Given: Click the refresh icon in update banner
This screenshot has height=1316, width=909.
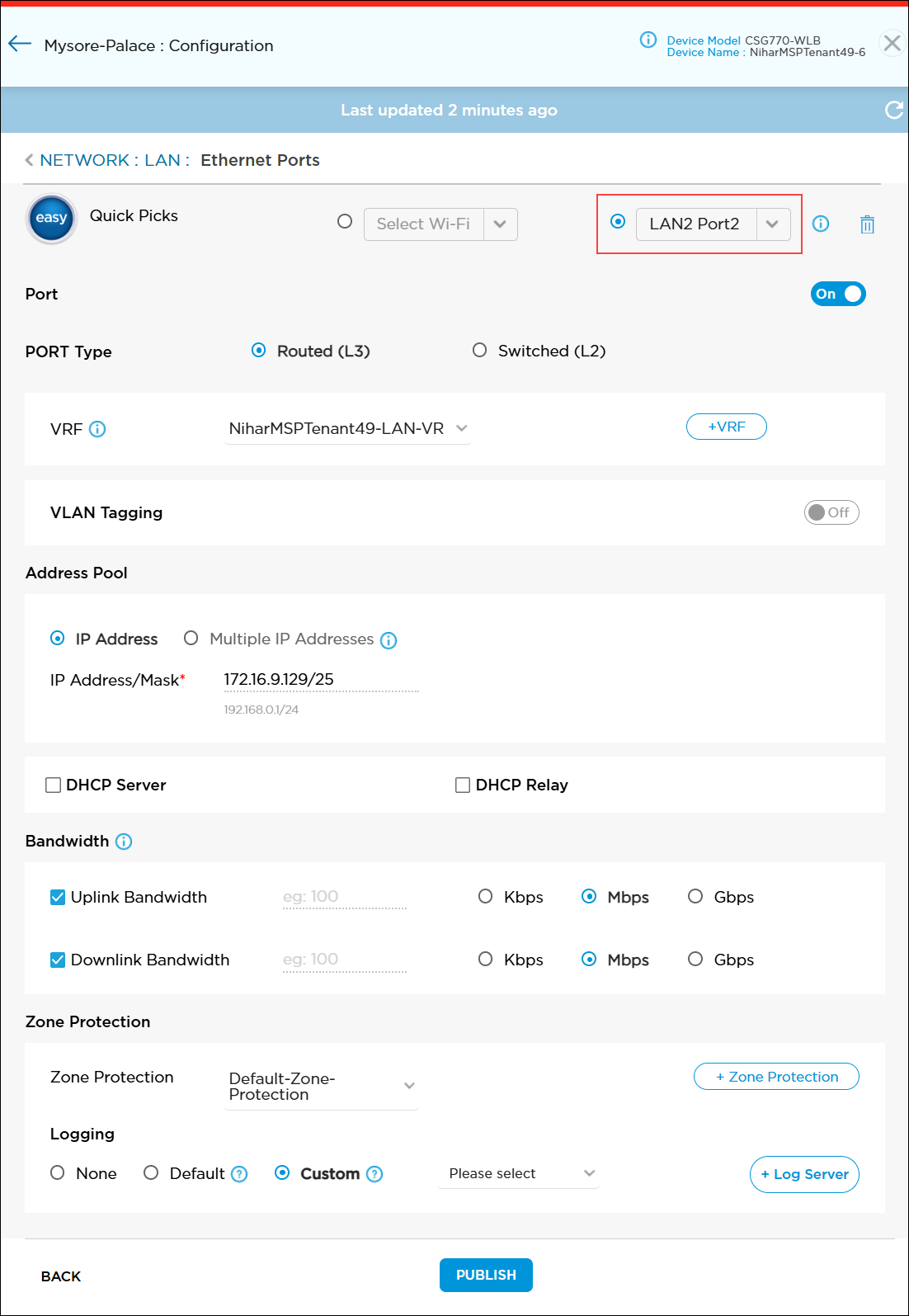Looking at the screenshot, I should (x=893, y=110).
